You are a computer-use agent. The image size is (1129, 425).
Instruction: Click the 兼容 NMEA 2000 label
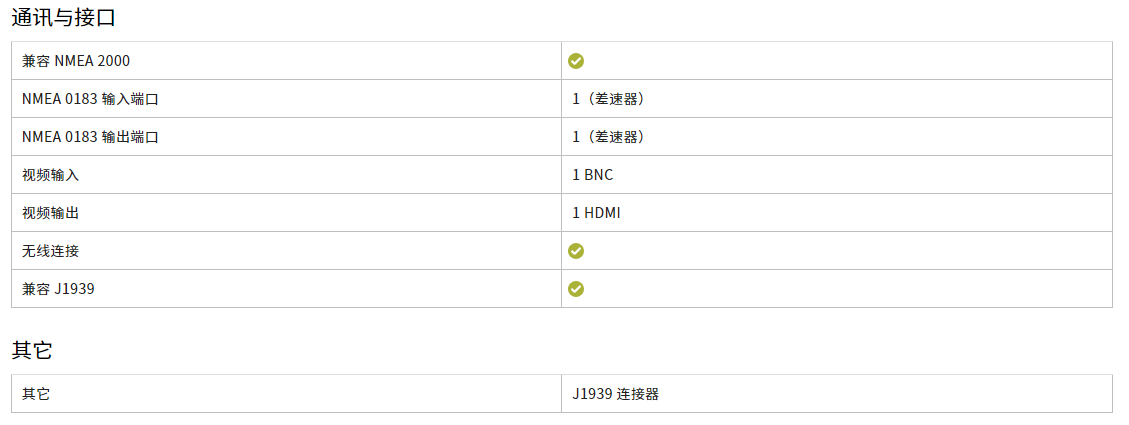pyautogui.click(x=76, y=61)
